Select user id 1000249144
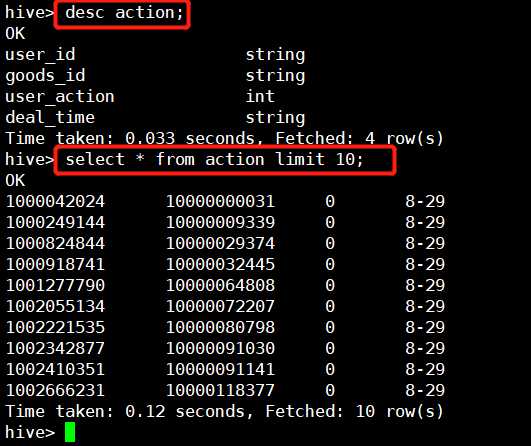 pos(55,222)
